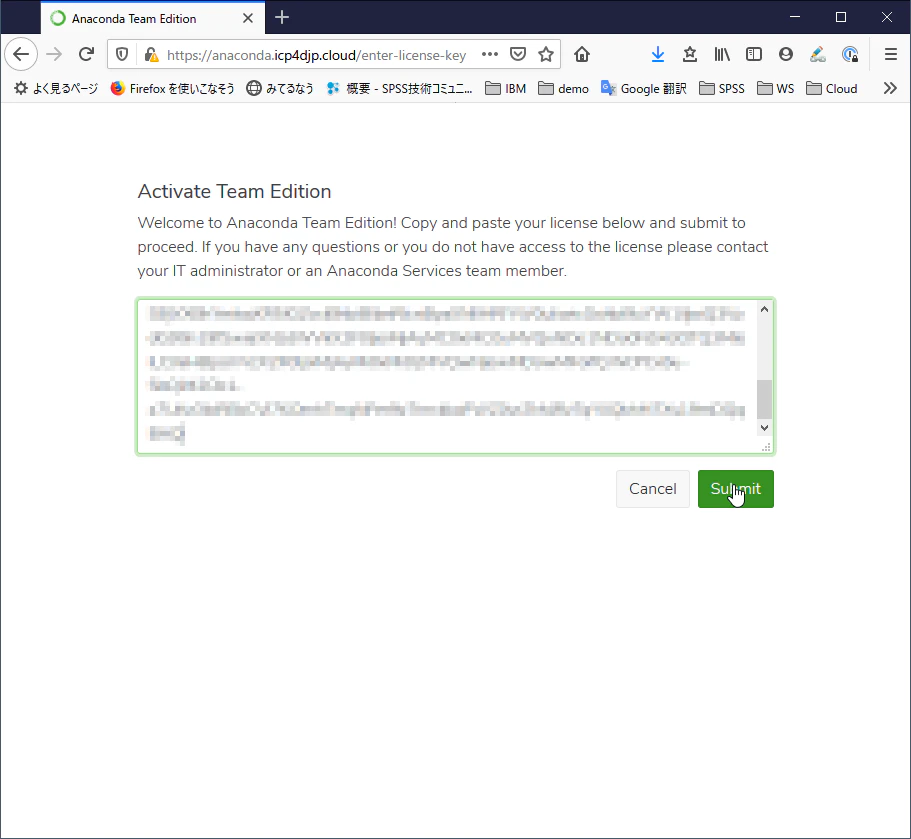Submit the license key
Viewport: 911px width, 839px height.
[x=736, y=489]
